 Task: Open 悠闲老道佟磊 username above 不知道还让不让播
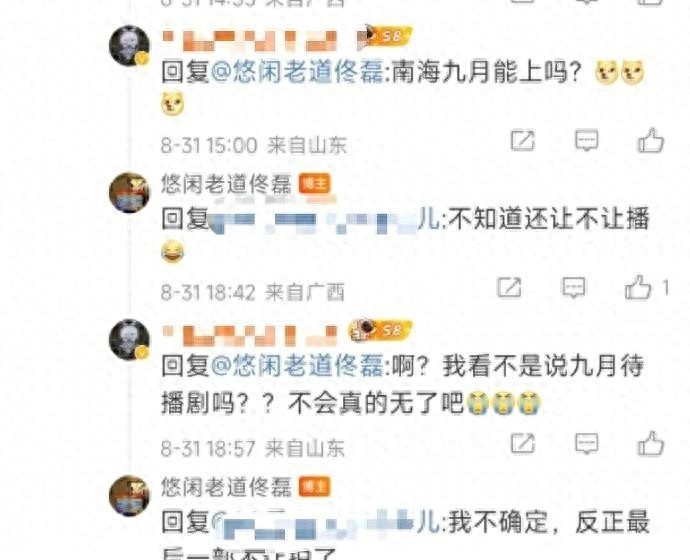(226, 183)
